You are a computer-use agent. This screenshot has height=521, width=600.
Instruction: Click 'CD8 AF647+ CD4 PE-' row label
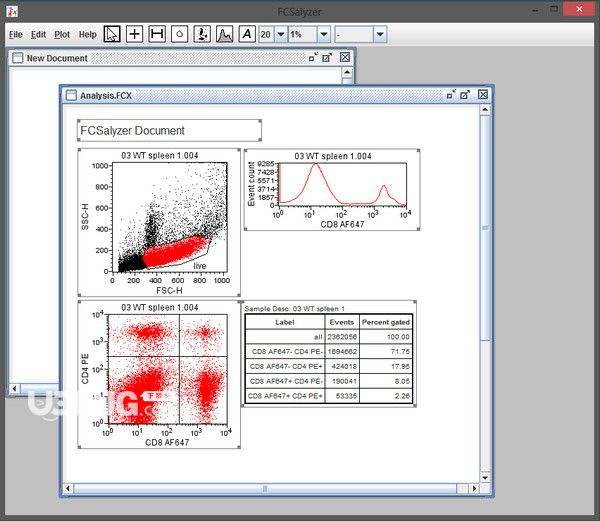click(x=286, y=381)
